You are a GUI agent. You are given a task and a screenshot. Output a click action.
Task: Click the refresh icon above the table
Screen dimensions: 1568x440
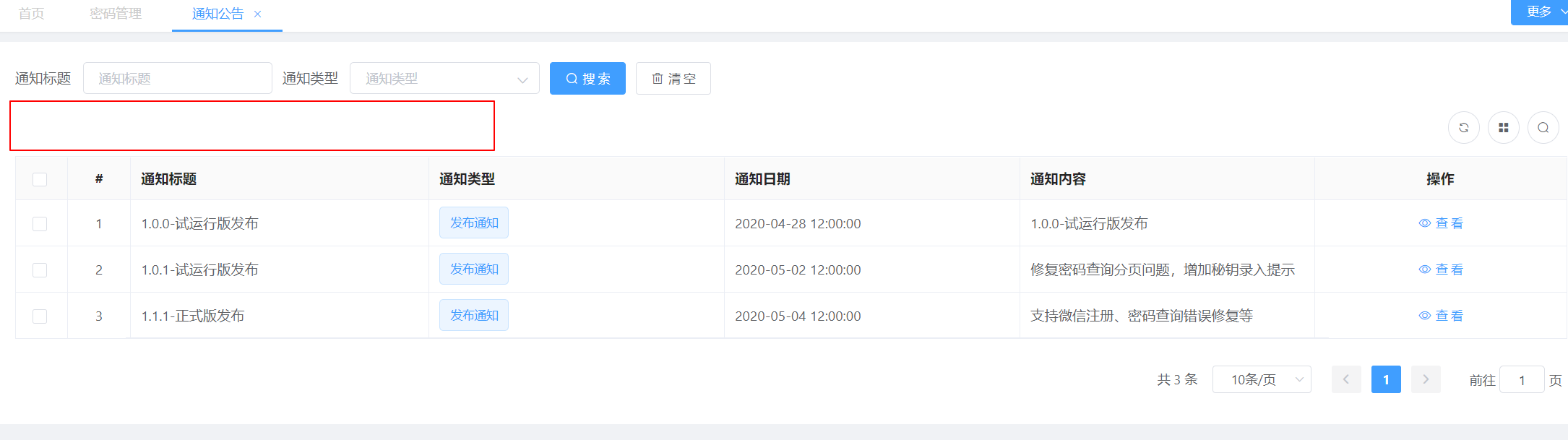[1463, 128]
